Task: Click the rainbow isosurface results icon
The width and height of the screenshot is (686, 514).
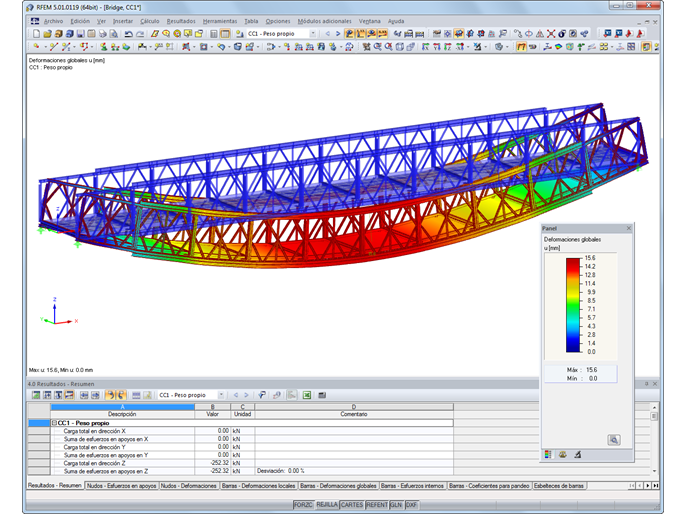Action: click(x=558, y=46)
